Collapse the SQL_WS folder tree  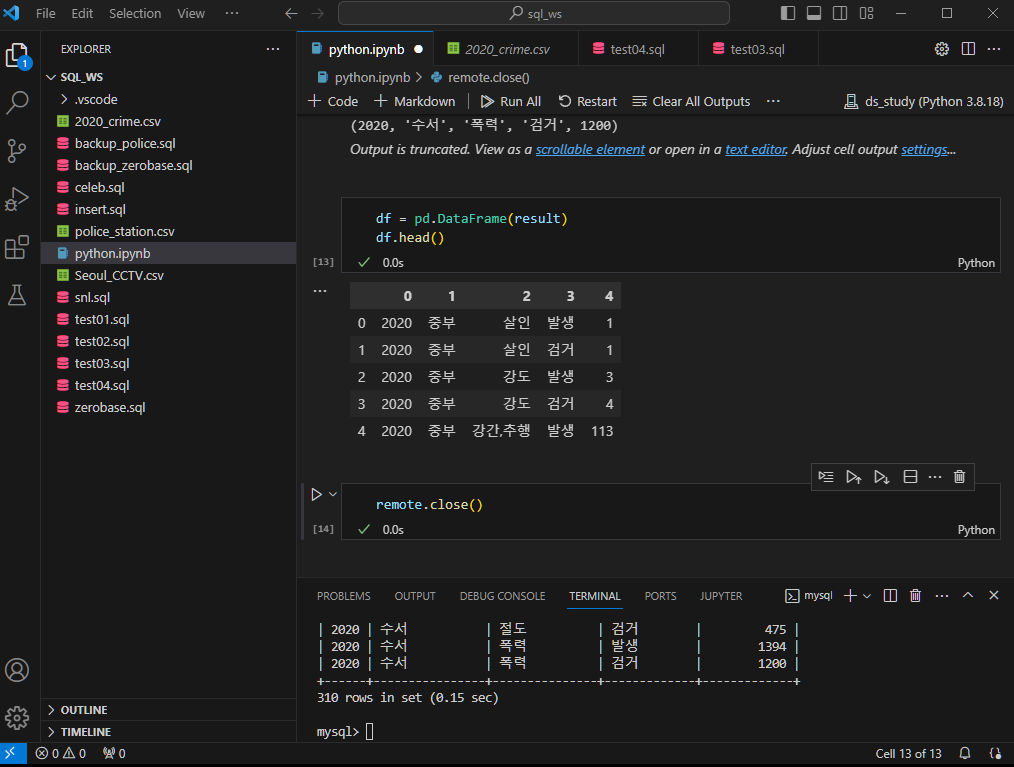pos(51,77)
